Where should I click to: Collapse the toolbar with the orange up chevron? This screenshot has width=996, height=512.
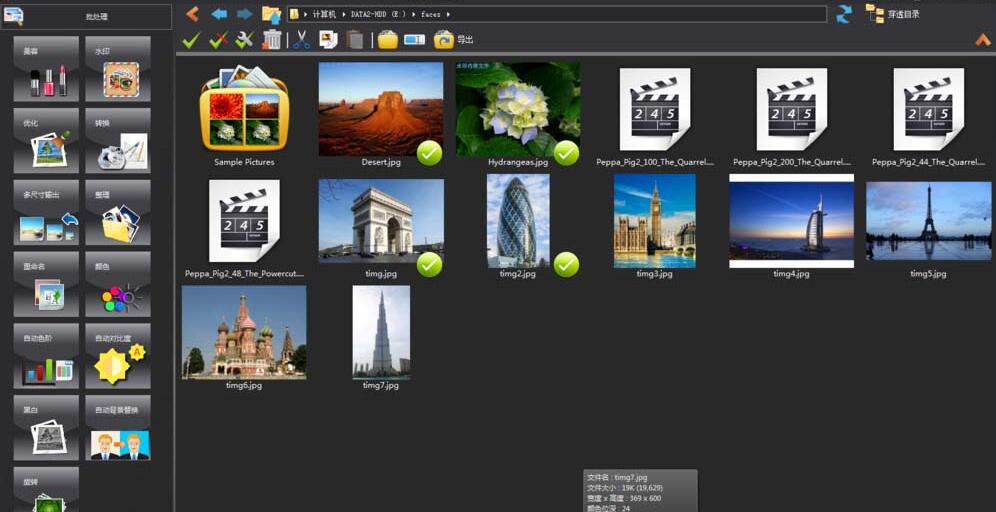tap(982, 40)
